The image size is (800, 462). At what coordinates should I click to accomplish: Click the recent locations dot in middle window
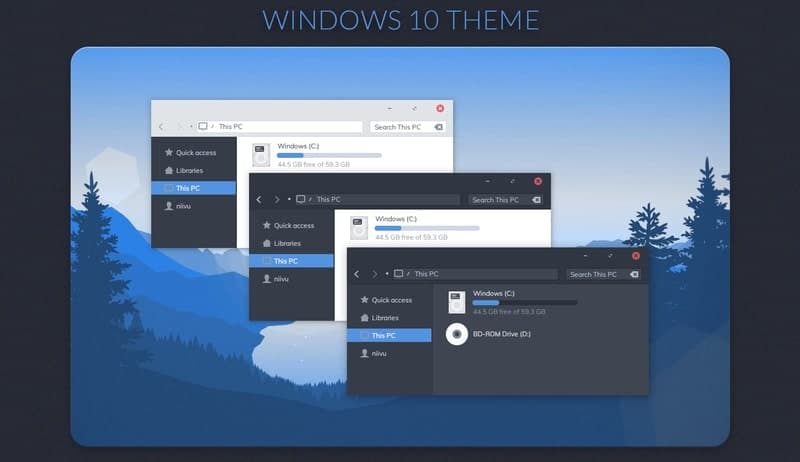(289, 199)
